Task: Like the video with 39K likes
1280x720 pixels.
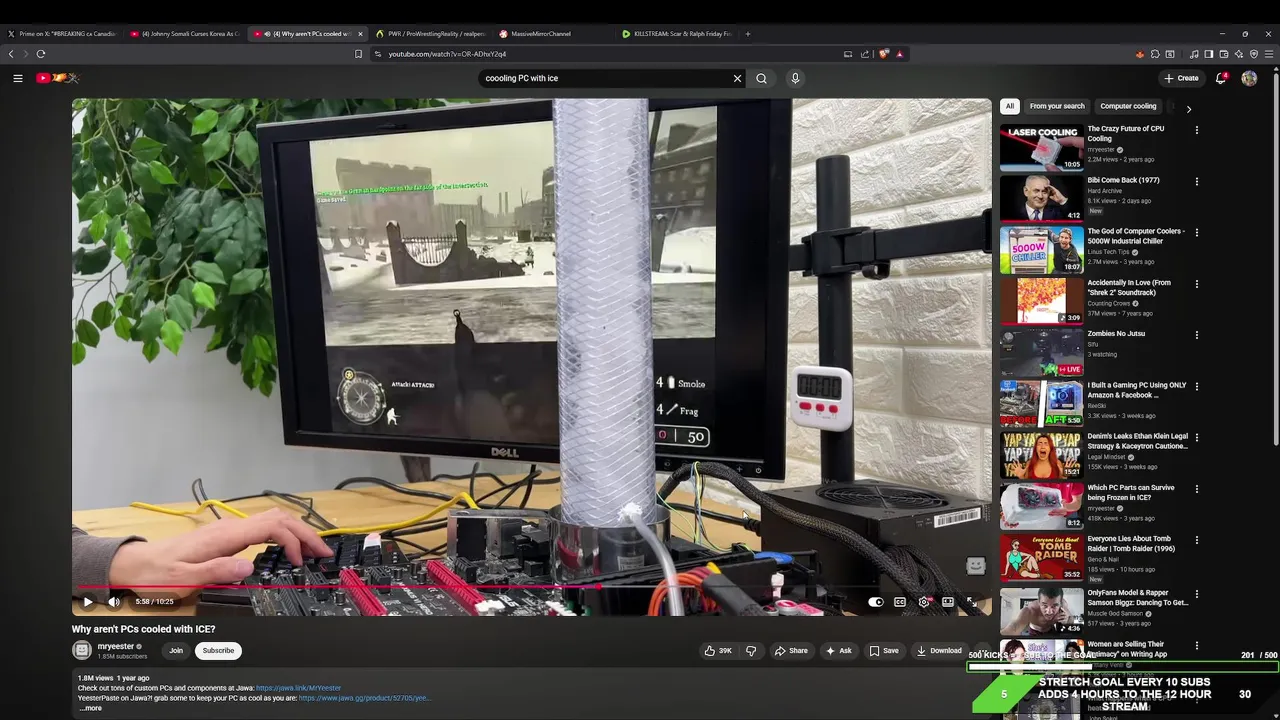Action: coord(718,651)
